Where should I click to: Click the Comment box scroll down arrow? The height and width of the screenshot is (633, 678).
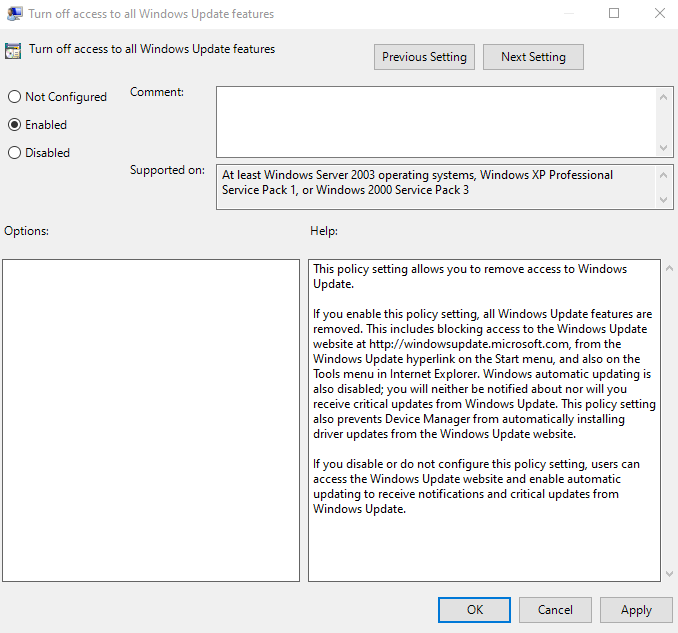tap(663, 148)
